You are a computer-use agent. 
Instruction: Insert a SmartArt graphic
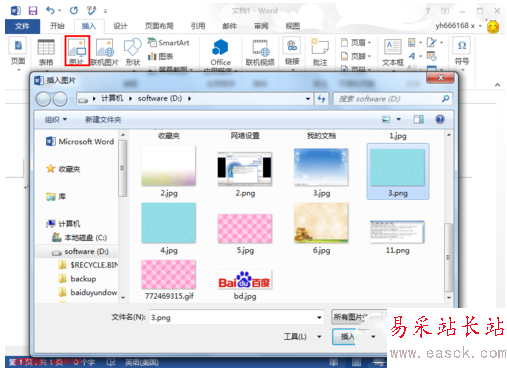point(169,43)
